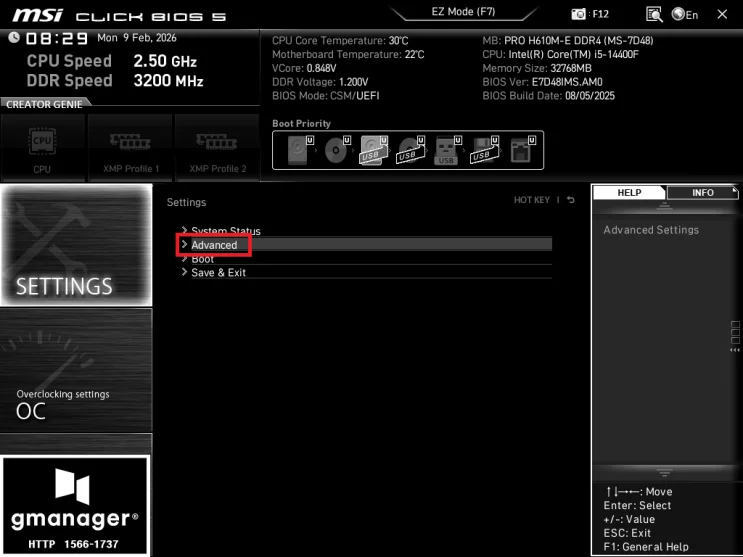Select the USB CD/DVD boot device icon
The image size is (743, 557).
[410, 150]
